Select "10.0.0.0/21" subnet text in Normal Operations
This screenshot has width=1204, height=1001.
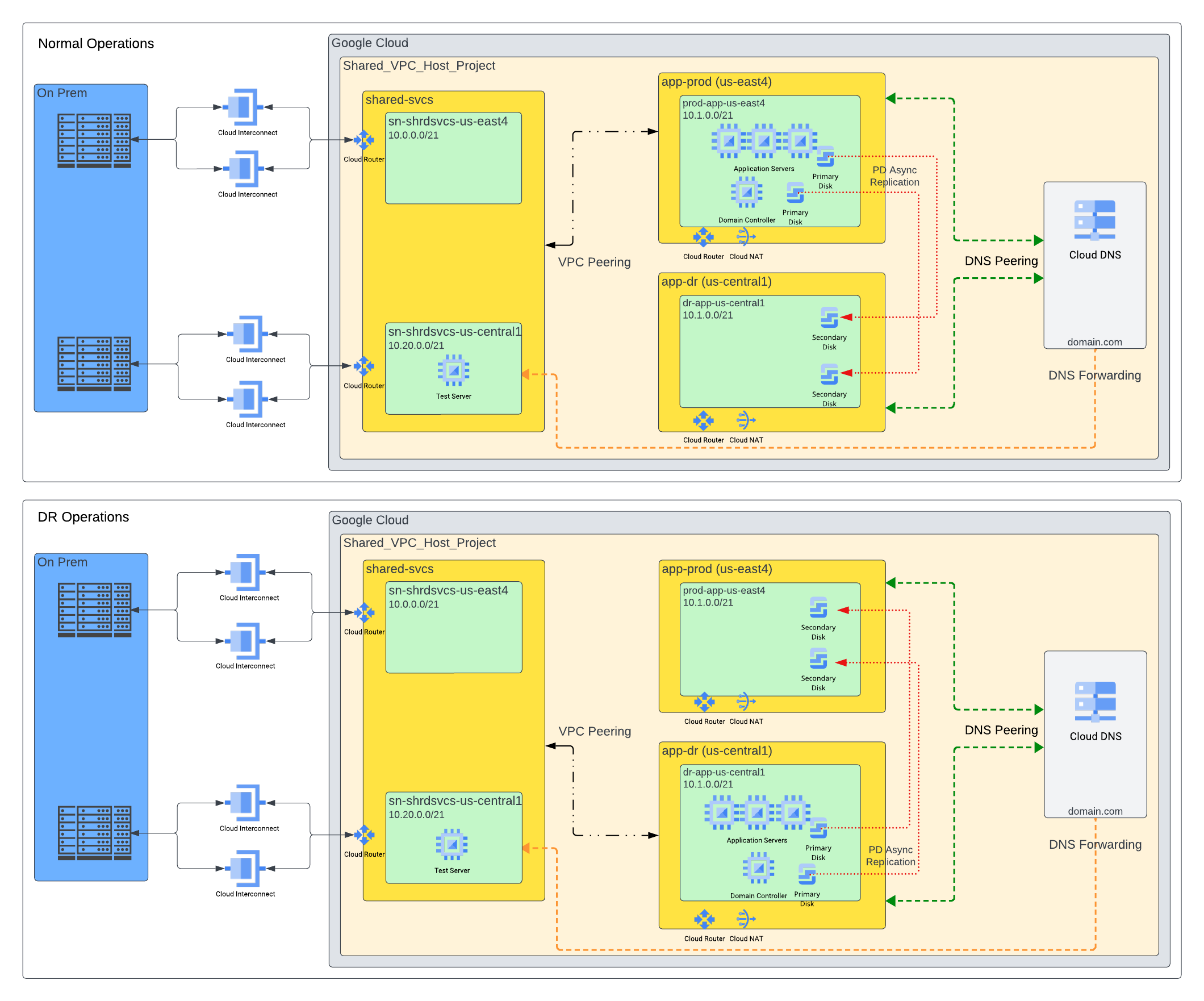pyautogui.click(x=413, y=135)
